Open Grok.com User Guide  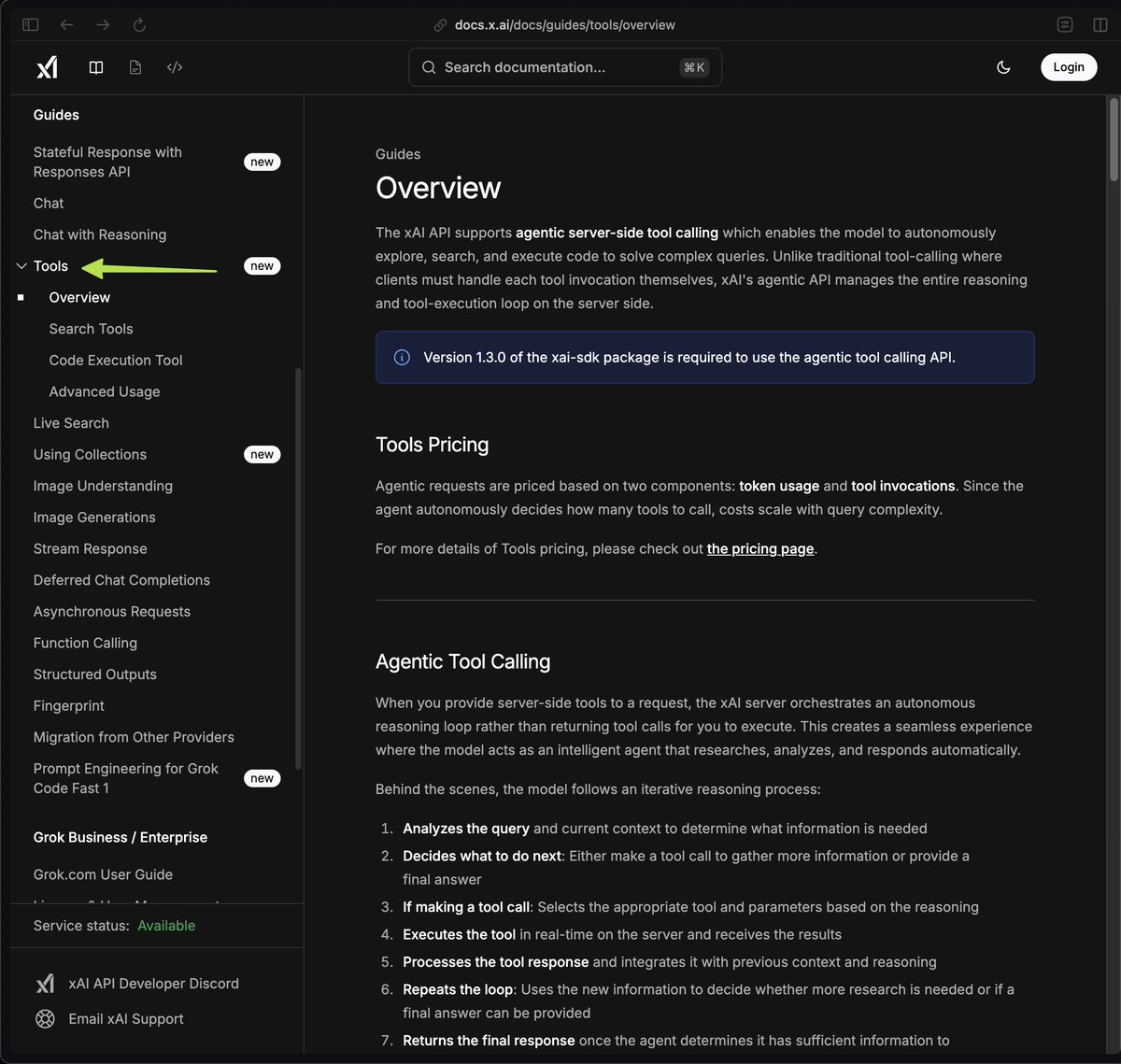pyautogui.click(x=103, y=874)
